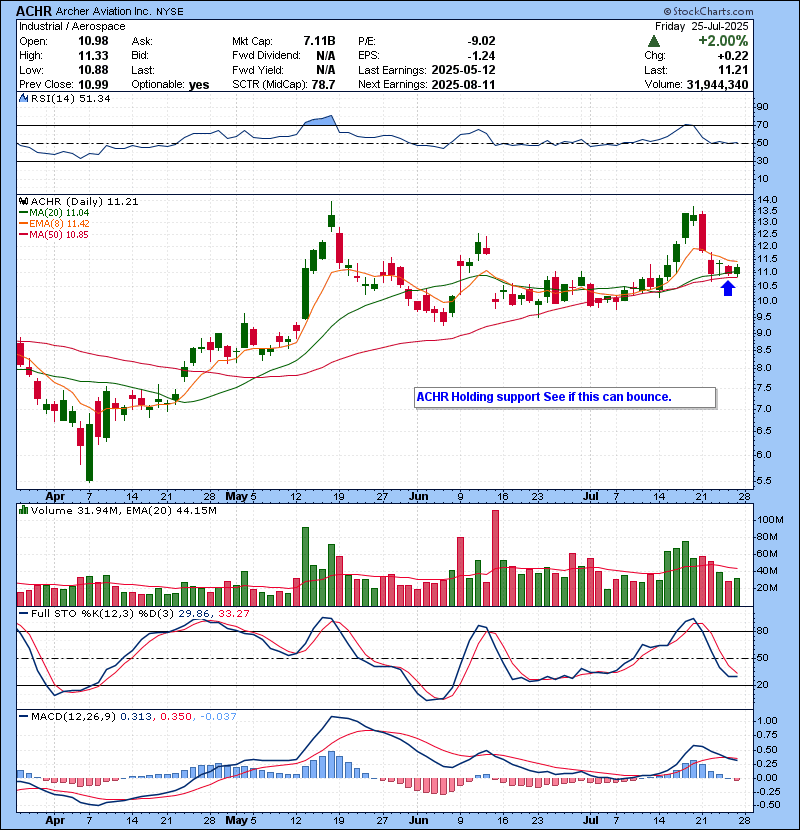Click the RSI(14) 51.34 indicator label
800x830 pixels.
pyautogui.click(x=71, y=98)
